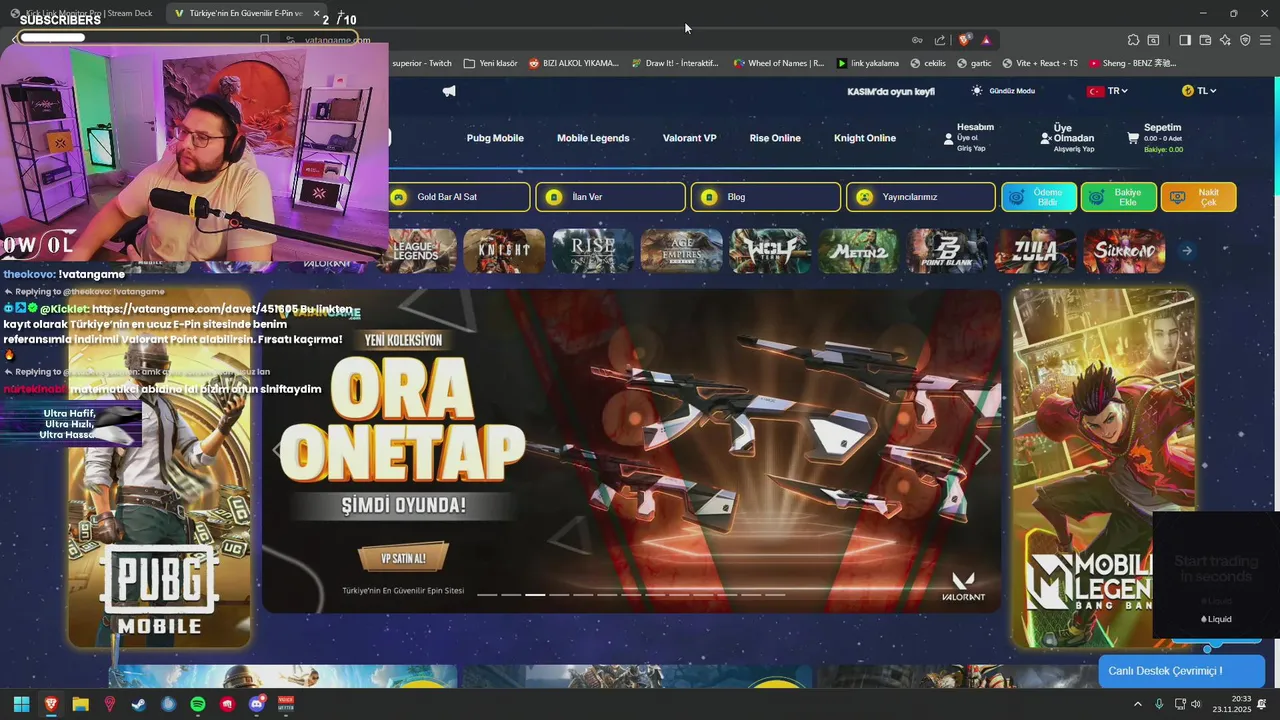This screenshot has width=1280, height=720.
Task: Open garlic bookmark
Action: (x=974, y=63)
